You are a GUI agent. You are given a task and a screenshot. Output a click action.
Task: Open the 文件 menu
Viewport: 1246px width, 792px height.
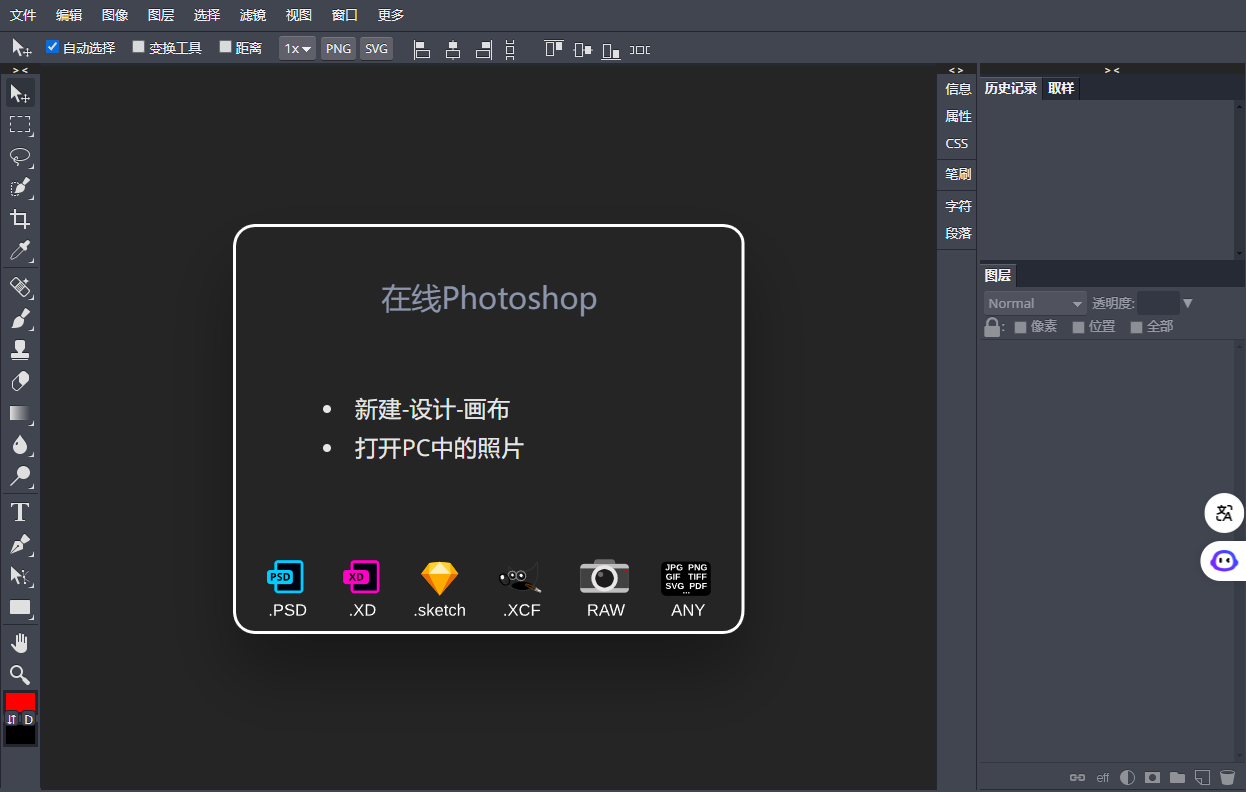(x=23, y=15)
